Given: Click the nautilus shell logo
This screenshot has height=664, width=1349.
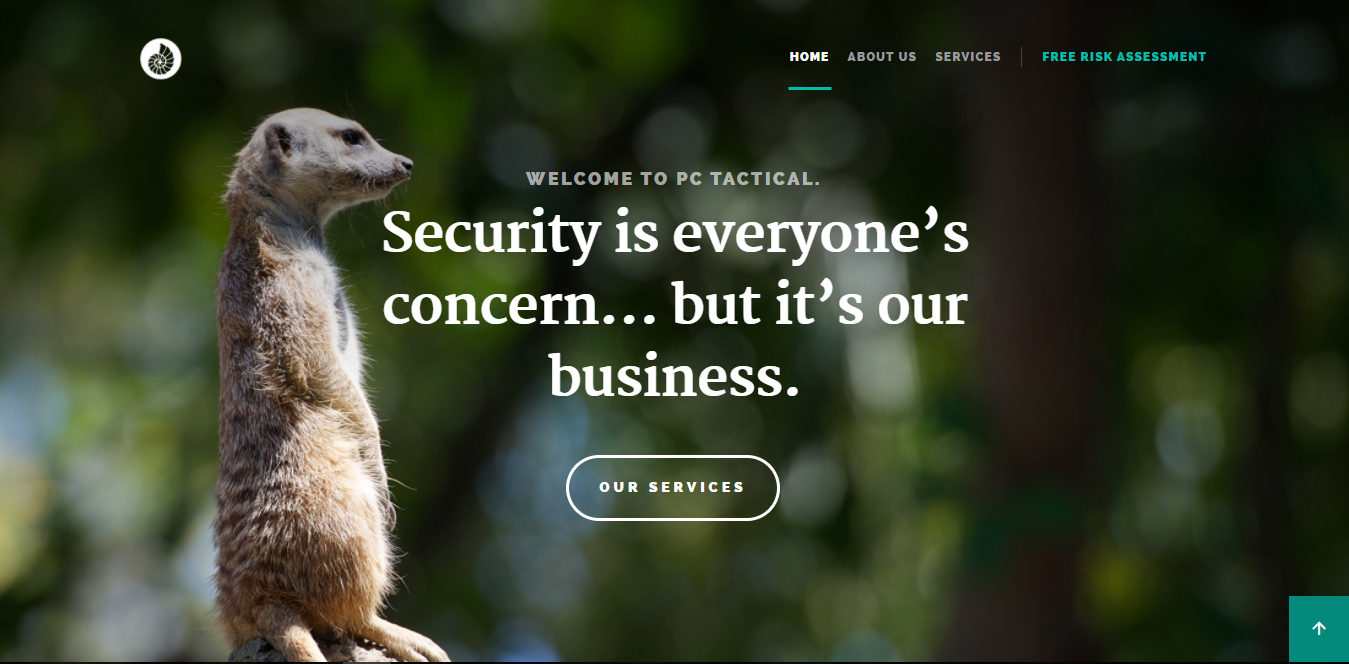Looking at the screenshot, I should [x=161, y=59].
